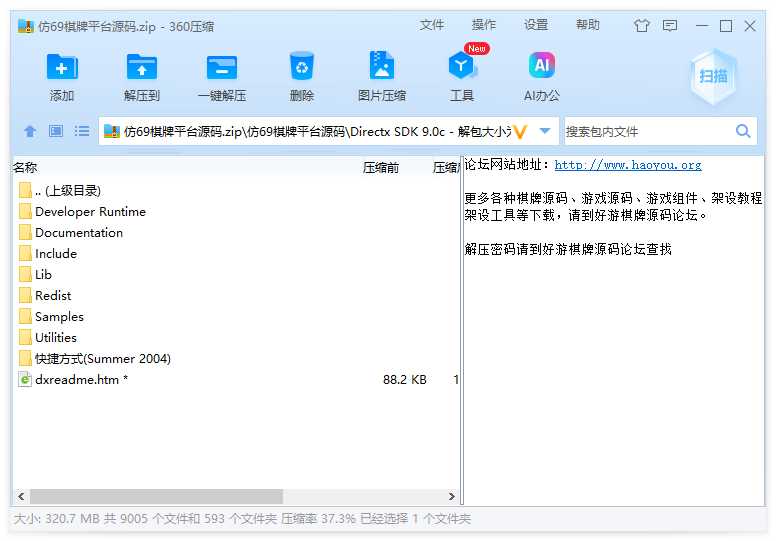Open the AI办公 icon
The height and width of the screenshot is (541, 776).
tap(541, 65)
